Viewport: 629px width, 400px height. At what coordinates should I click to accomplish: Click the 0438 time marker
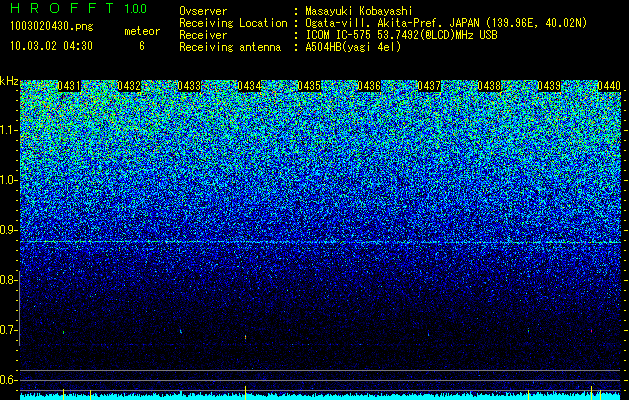[x=489, y=86]
